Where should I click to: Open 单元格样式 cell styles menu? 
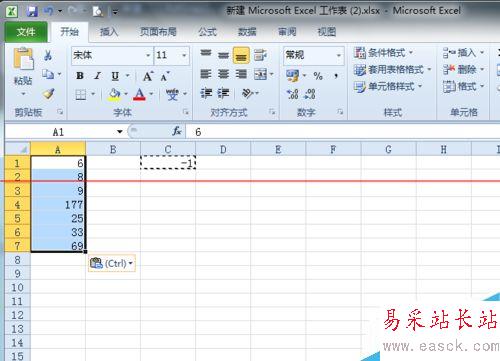click(388, 87)
